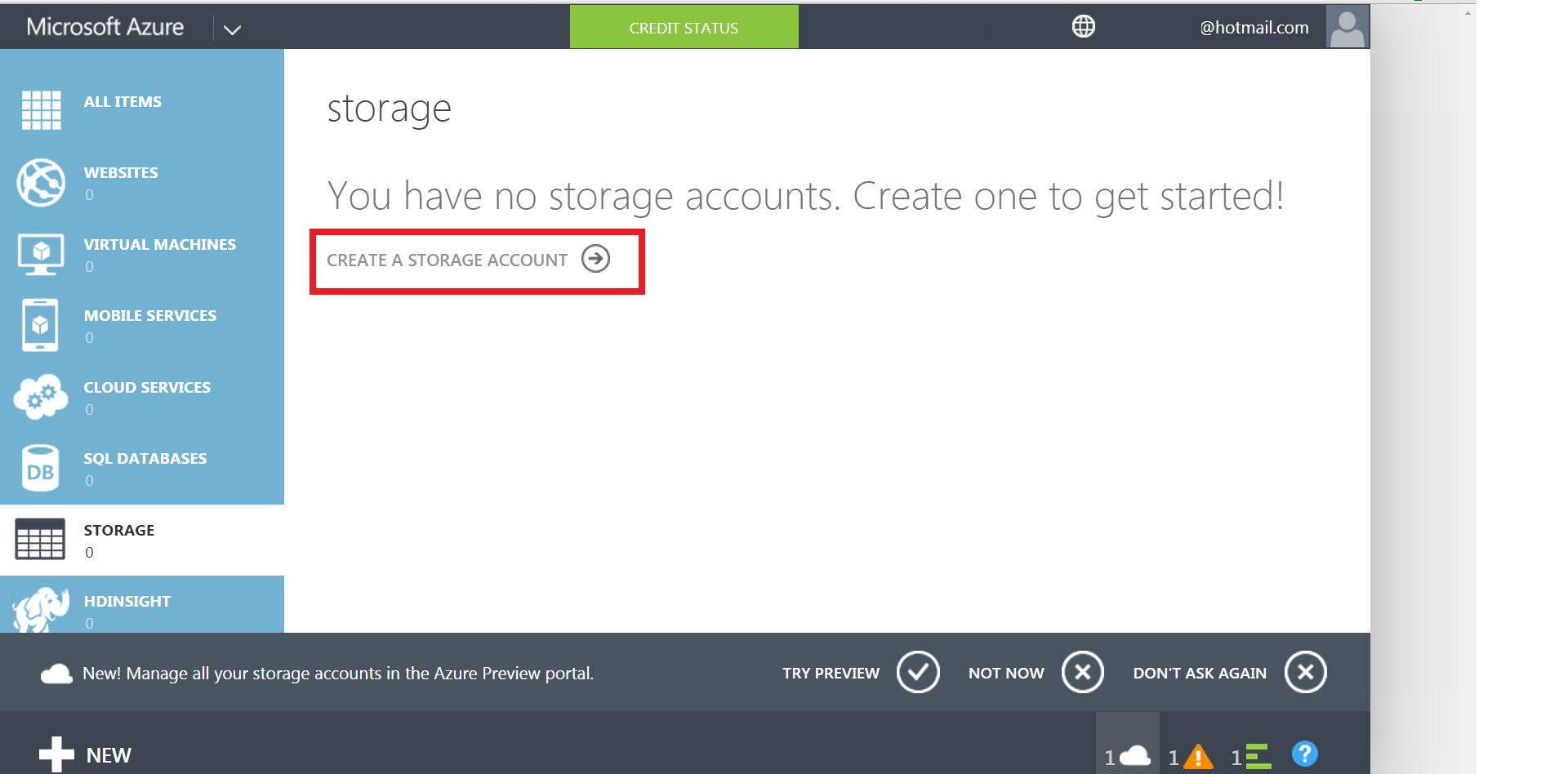
Task: Select the Websites globe icon
Action: (x=41, y=182)
